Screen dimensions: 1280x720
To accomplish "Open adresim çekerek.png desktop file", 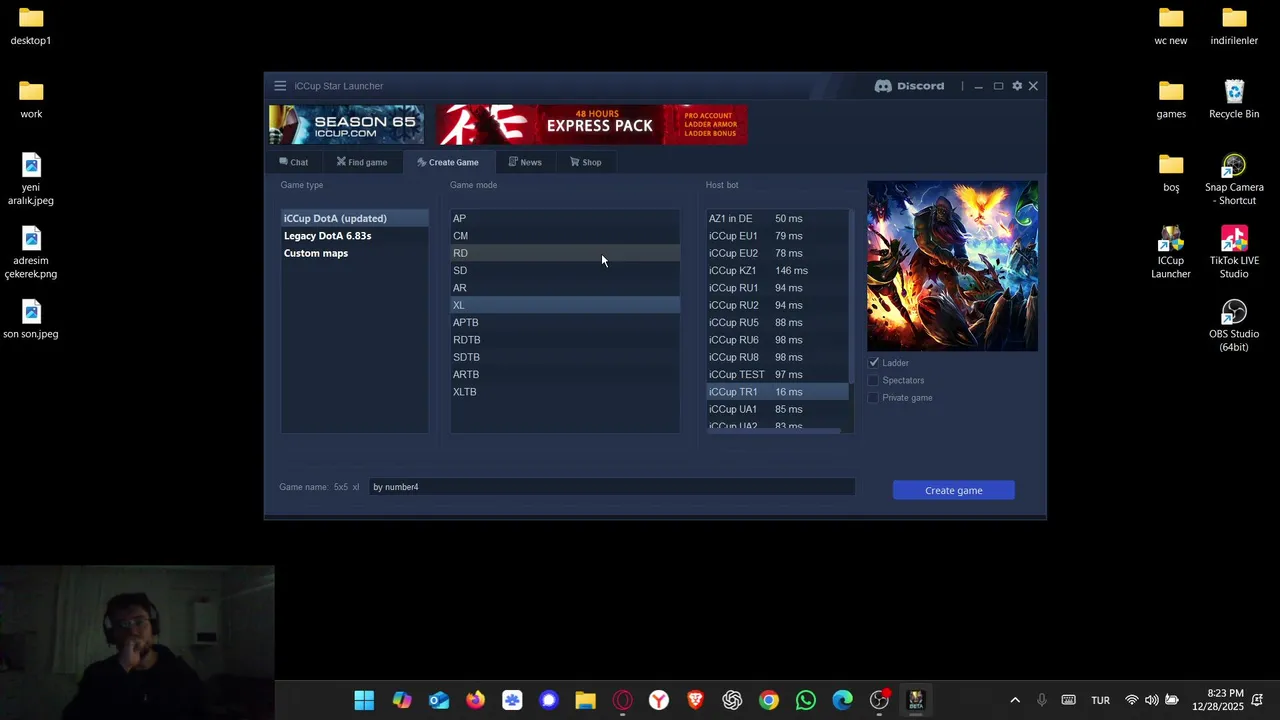I will click(x=31, y=253).
